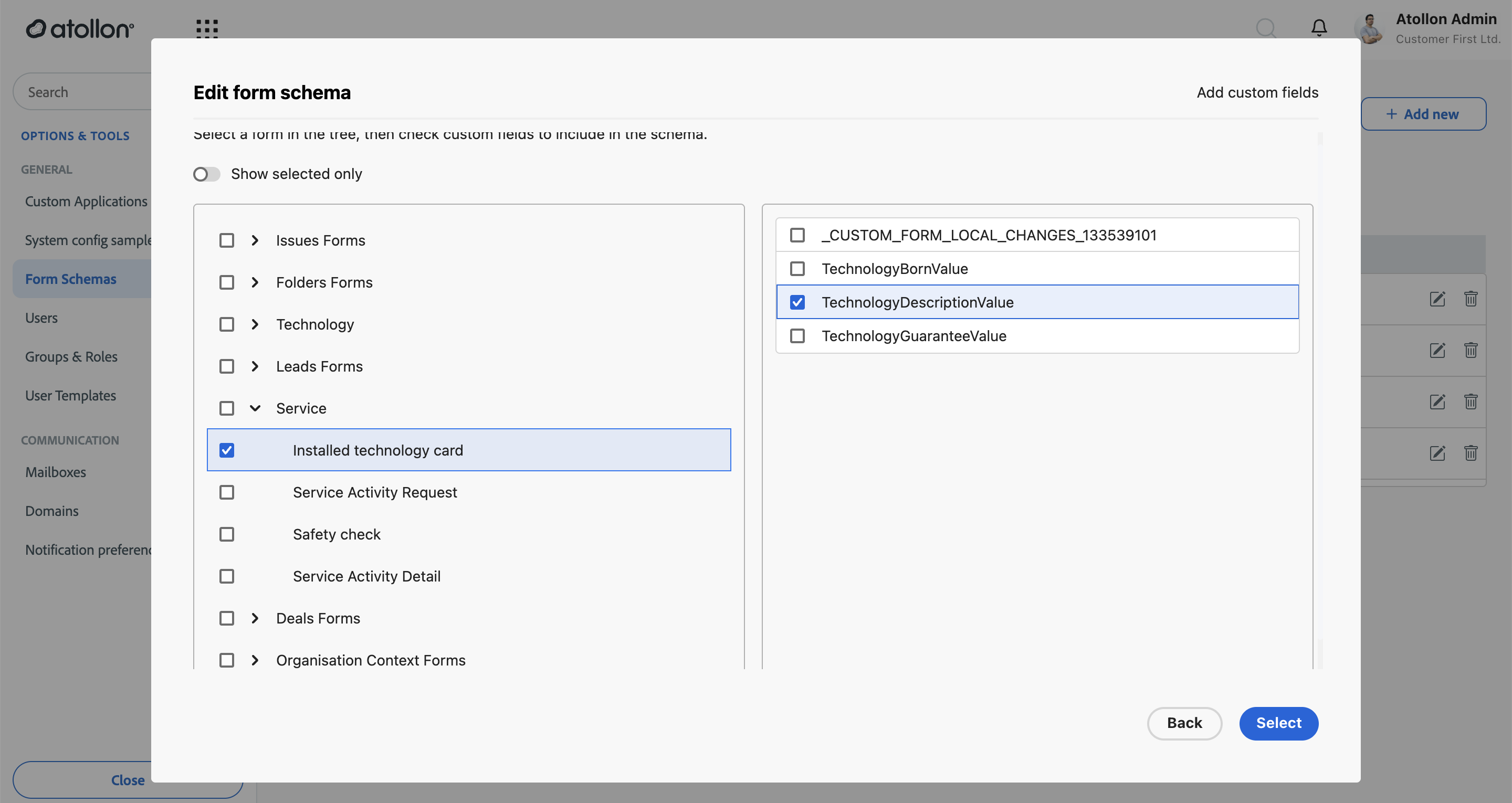Open the search magnifier in header

point(1266,28)
